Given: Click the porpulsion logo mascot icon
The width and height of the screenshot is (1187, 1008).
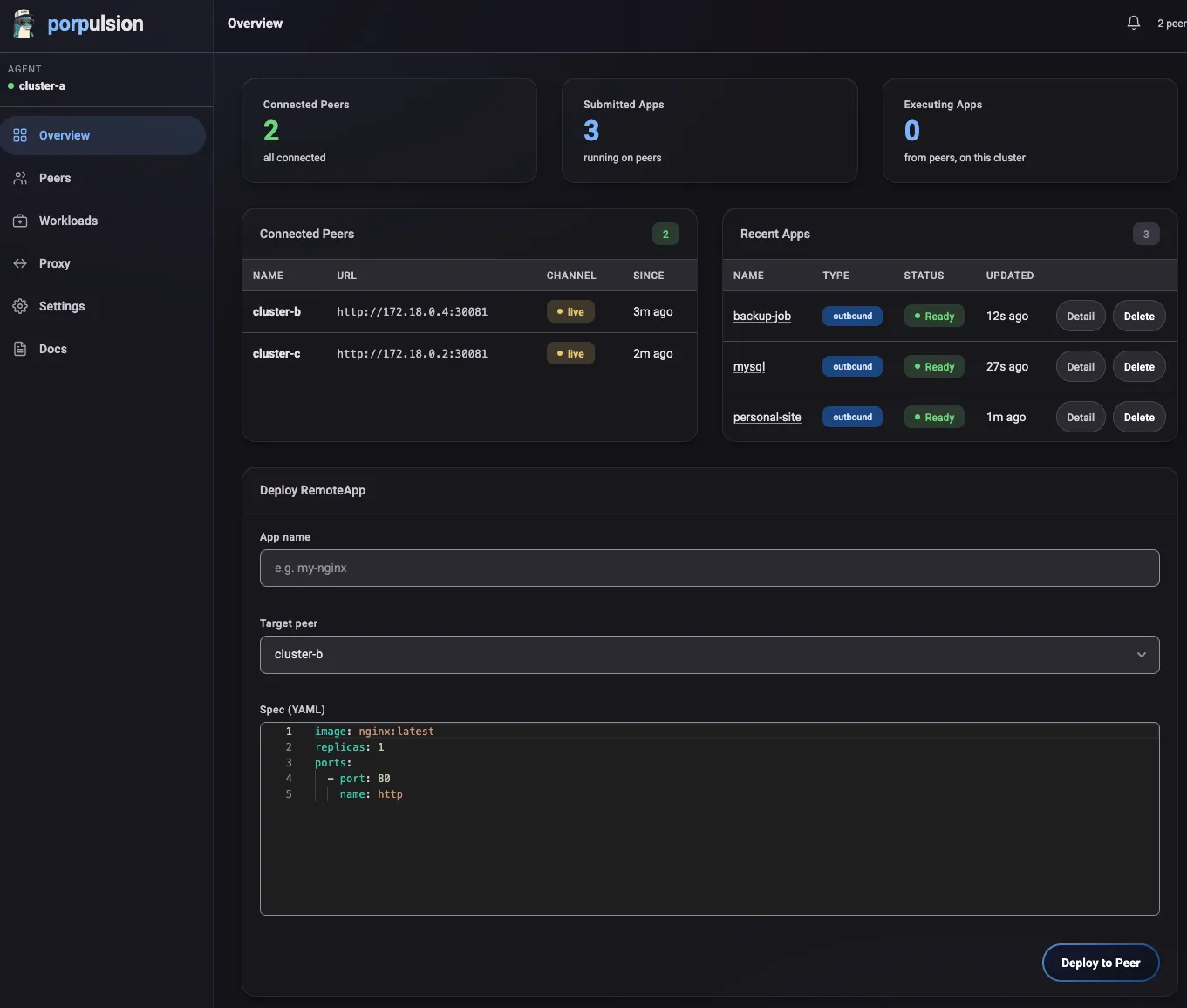Looking at the screenshot, I should click(x=24, y=24).
